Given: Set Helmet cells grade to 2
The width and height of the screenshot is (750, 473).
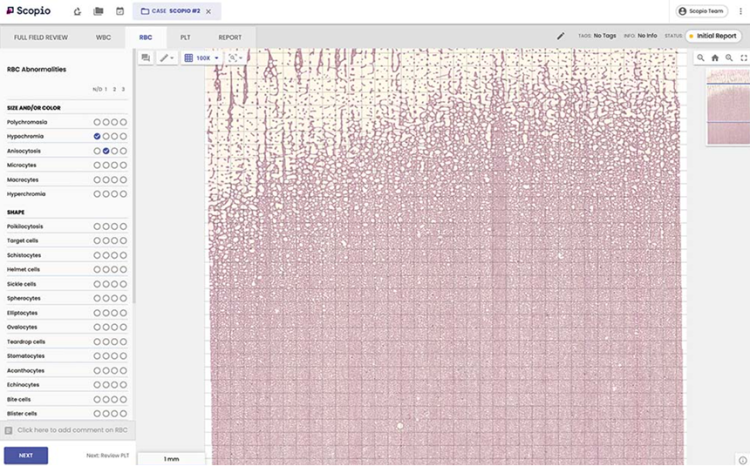Looking at the screenshot, I should [115, 269].
